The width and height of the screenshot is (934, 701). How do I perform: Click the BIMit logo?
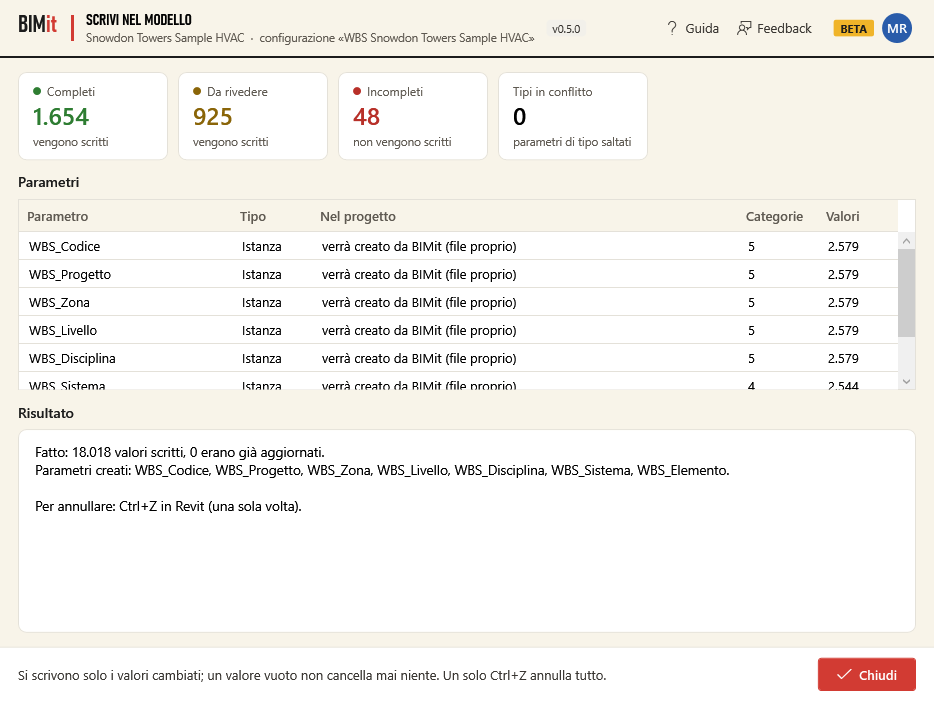pyautogui.click(x=38, y=24)
